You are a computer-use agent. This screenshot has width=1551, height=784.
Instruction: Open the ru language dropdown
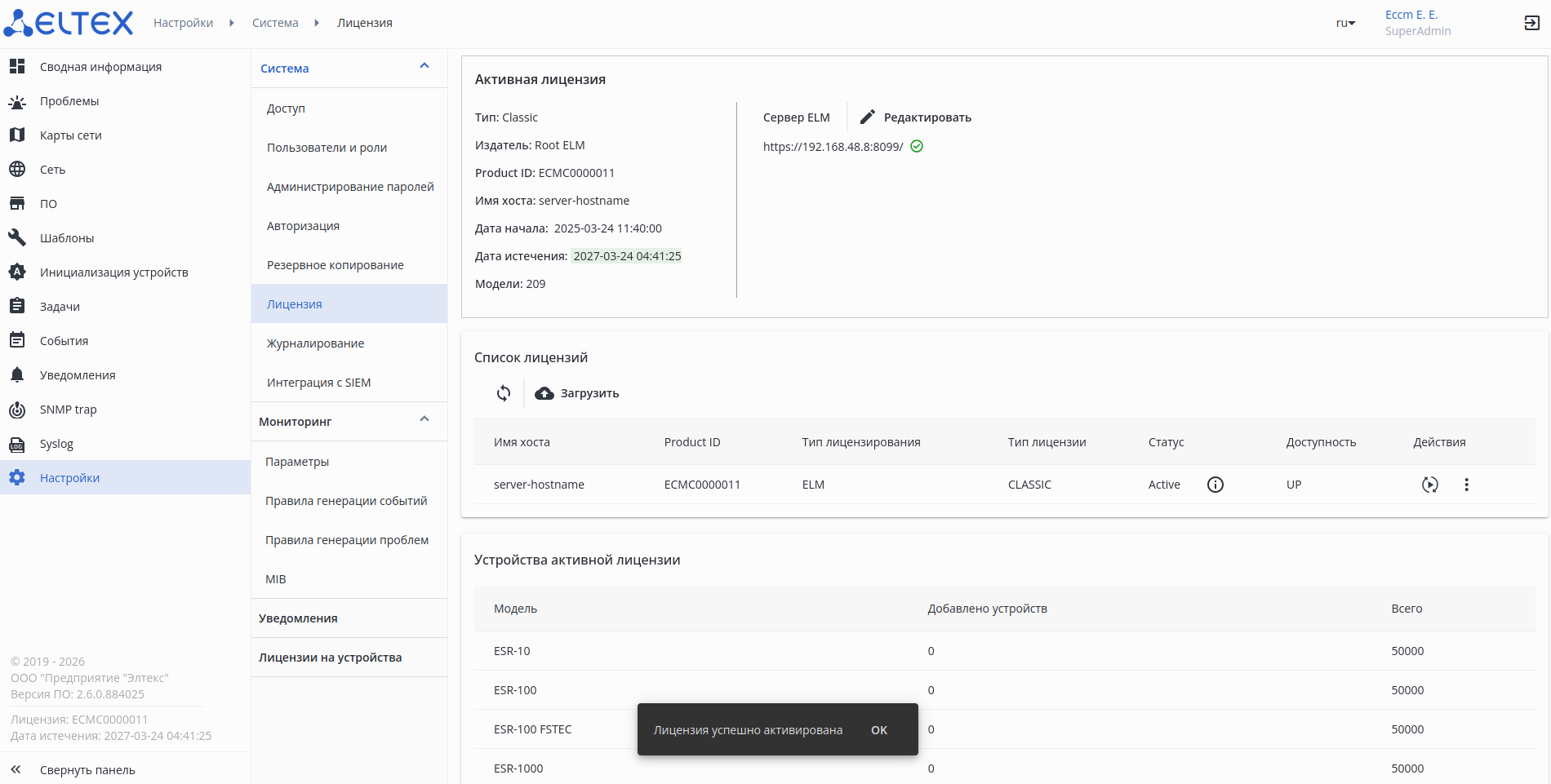point(1345,23)
